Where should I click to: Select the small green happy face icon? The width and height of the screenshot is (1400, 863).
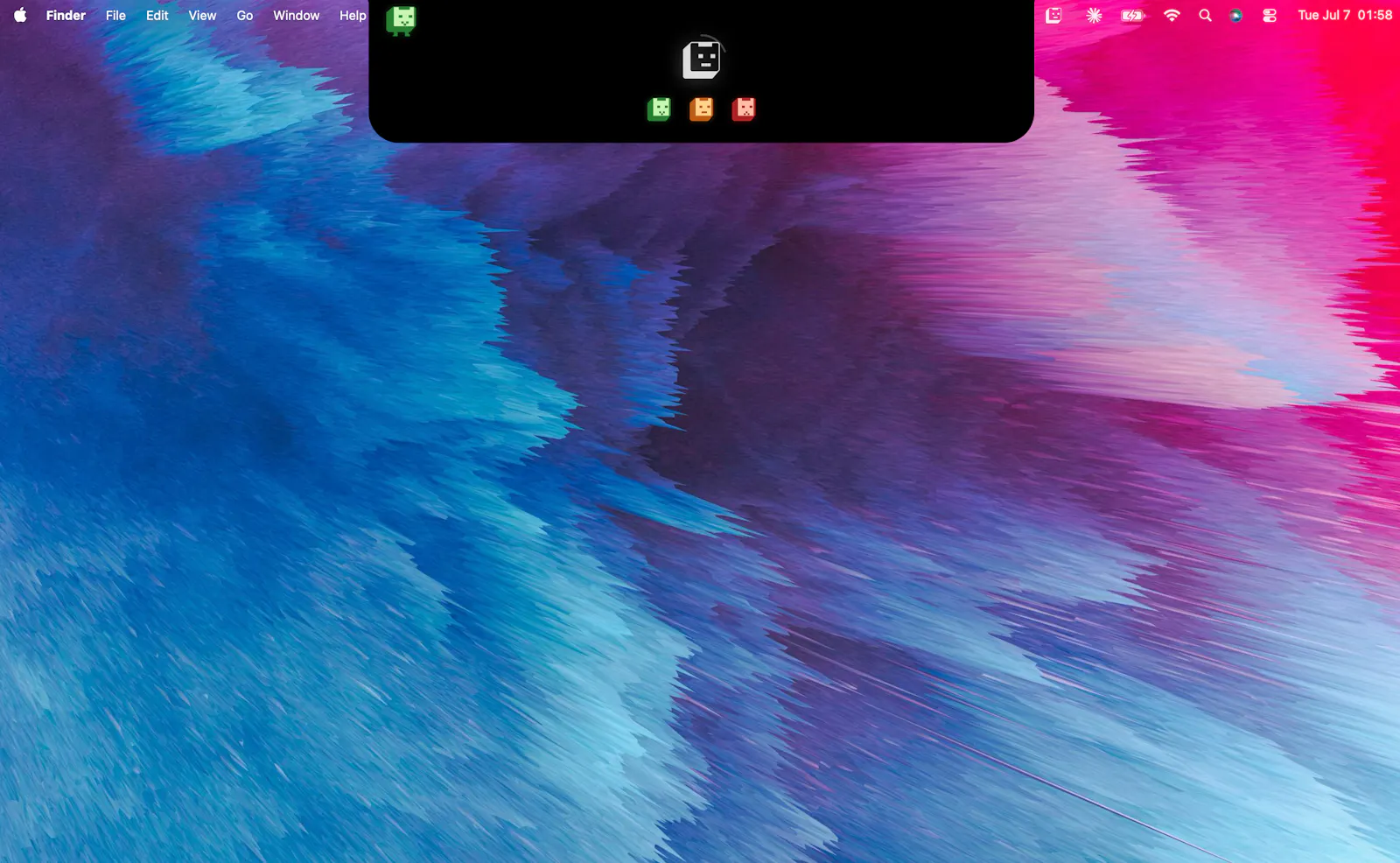[659, 109]
